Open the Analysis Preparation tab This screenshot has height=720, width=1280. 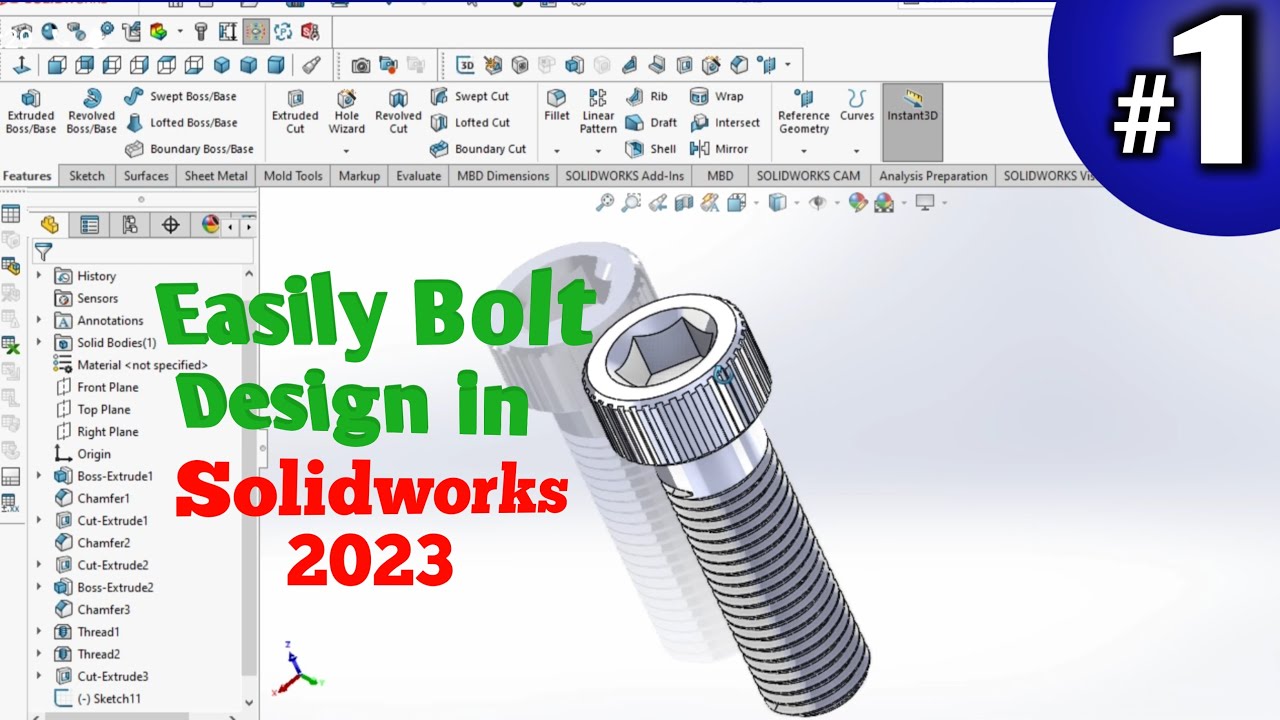pyautogui.click(x=933, y=176)
